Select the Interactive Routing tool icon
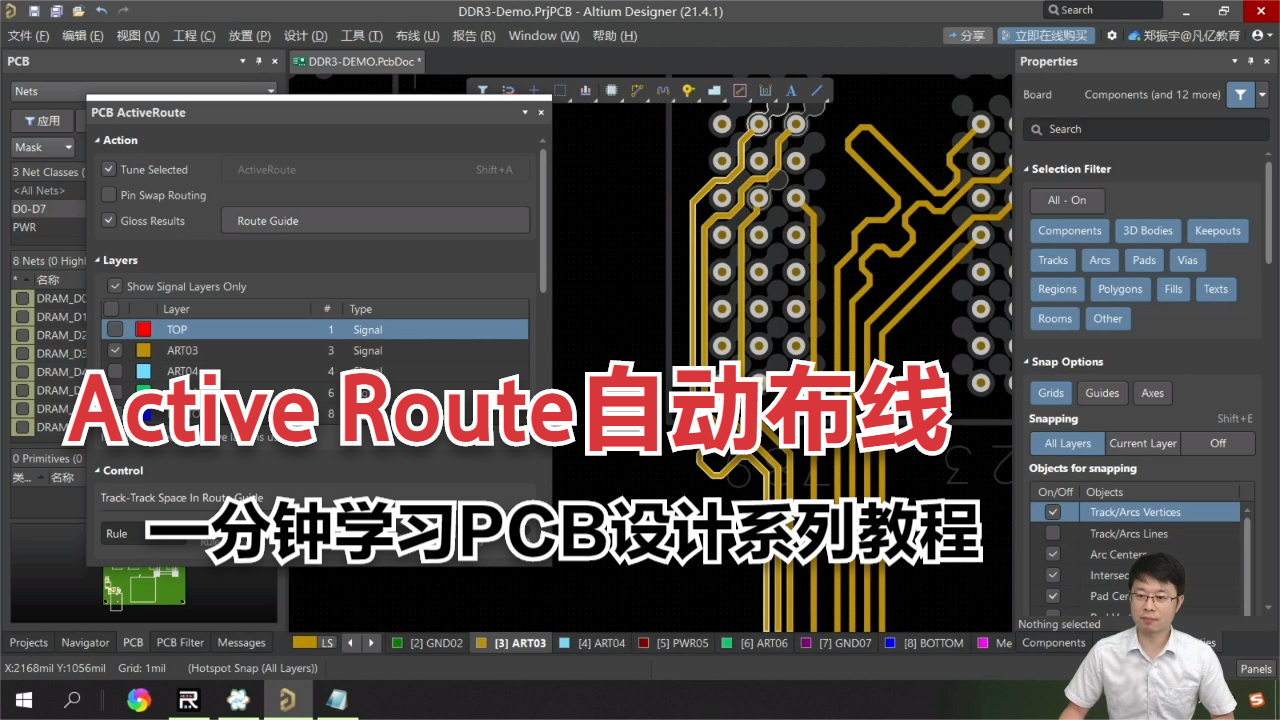Viewport: 1280px width, 720px height. pos(637,90)
